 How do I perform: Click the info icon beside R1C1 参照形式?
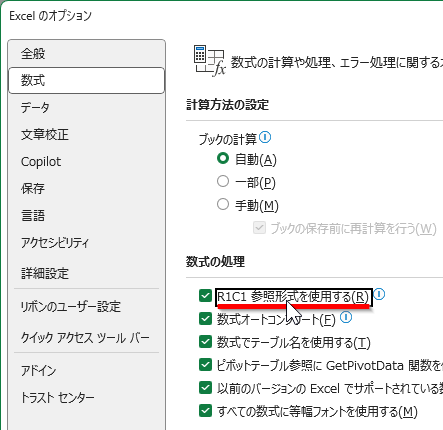pyautogui.click(x=379, y=294)
